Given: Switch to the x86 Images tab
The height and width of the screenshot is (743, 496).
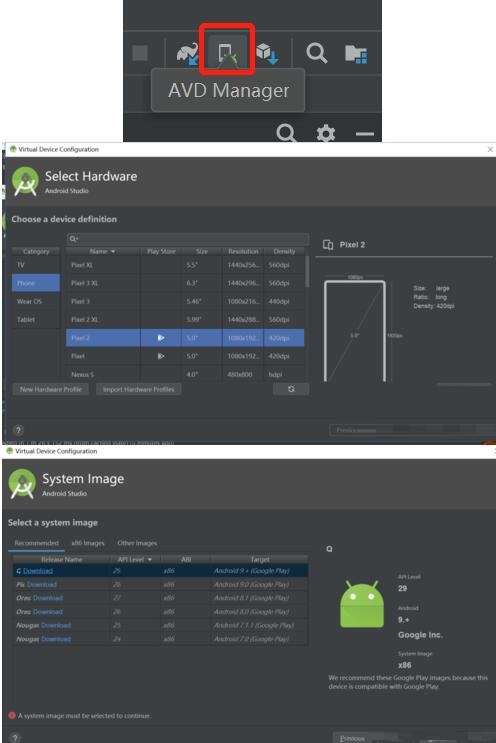Looking at the screenshot, I should pyautogui.click(x=88, y=543).
